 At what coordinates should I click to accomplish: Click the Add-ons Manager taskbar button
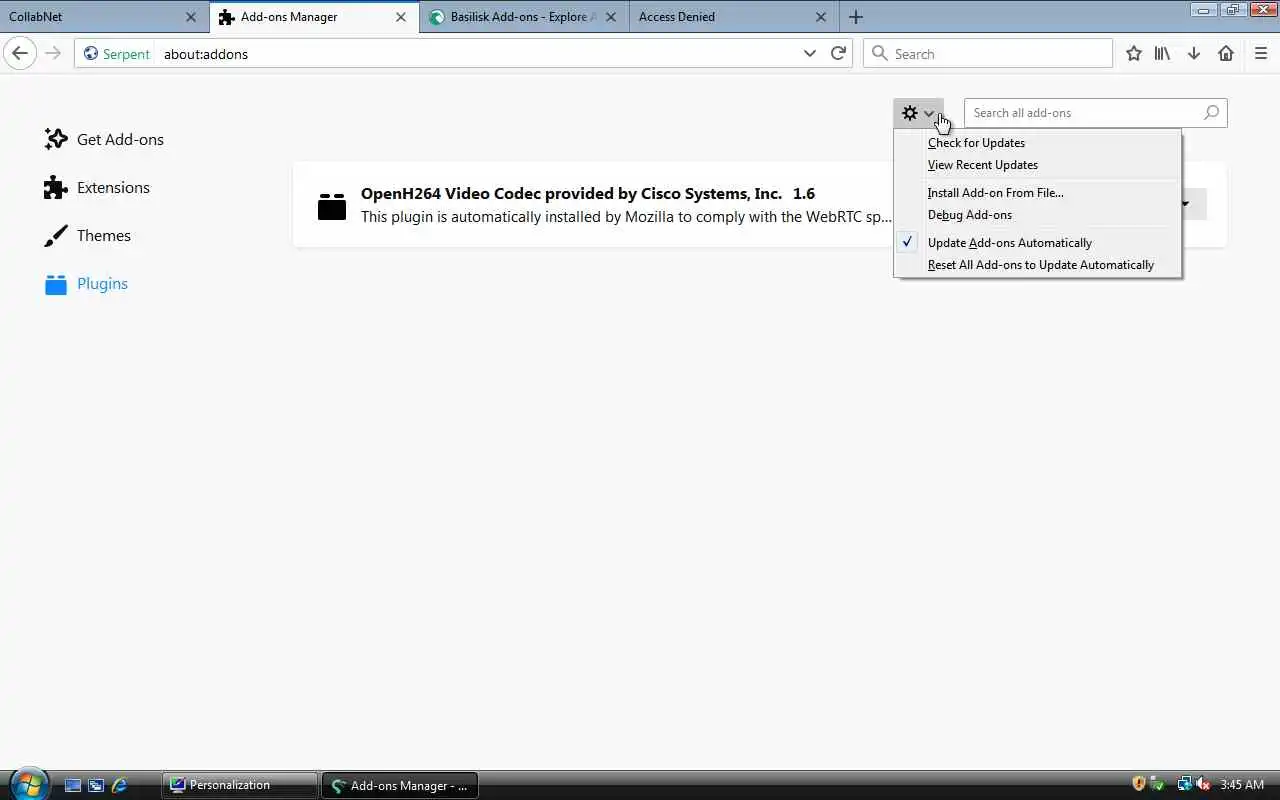400,785
